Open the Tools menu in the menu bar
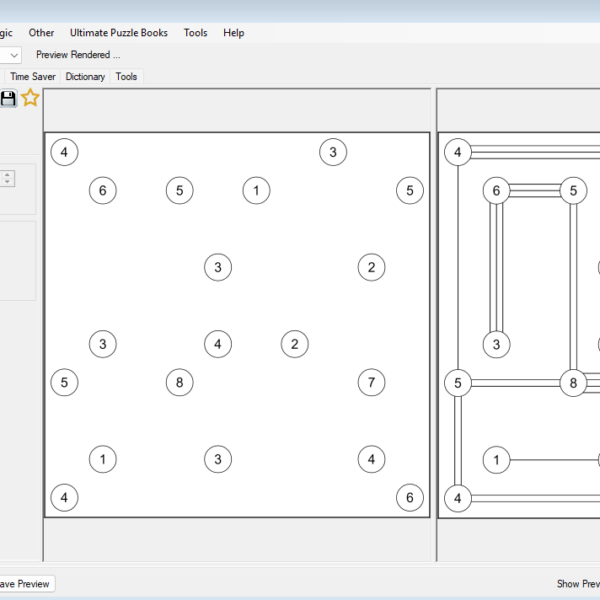The image size is (600, 600). pyautogui.click(x=195, y=33)
